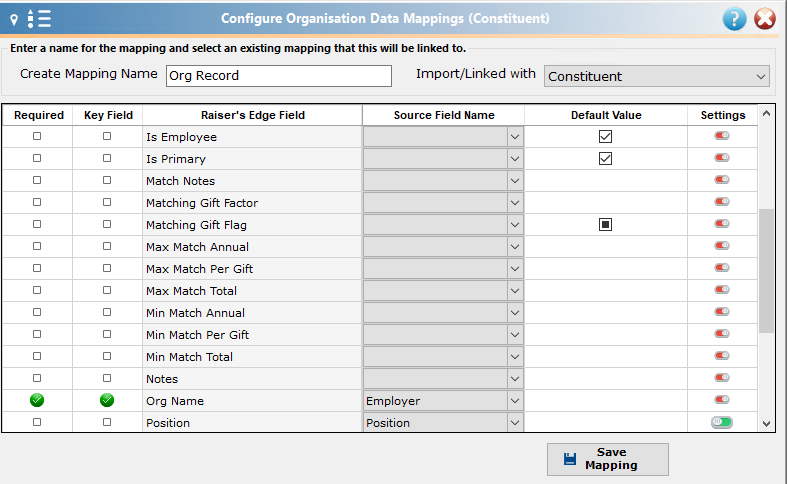This screenshot has height=484, width=788.
Task: Enable the settings switch for Org Name
Action: click(x=722, y=400)
